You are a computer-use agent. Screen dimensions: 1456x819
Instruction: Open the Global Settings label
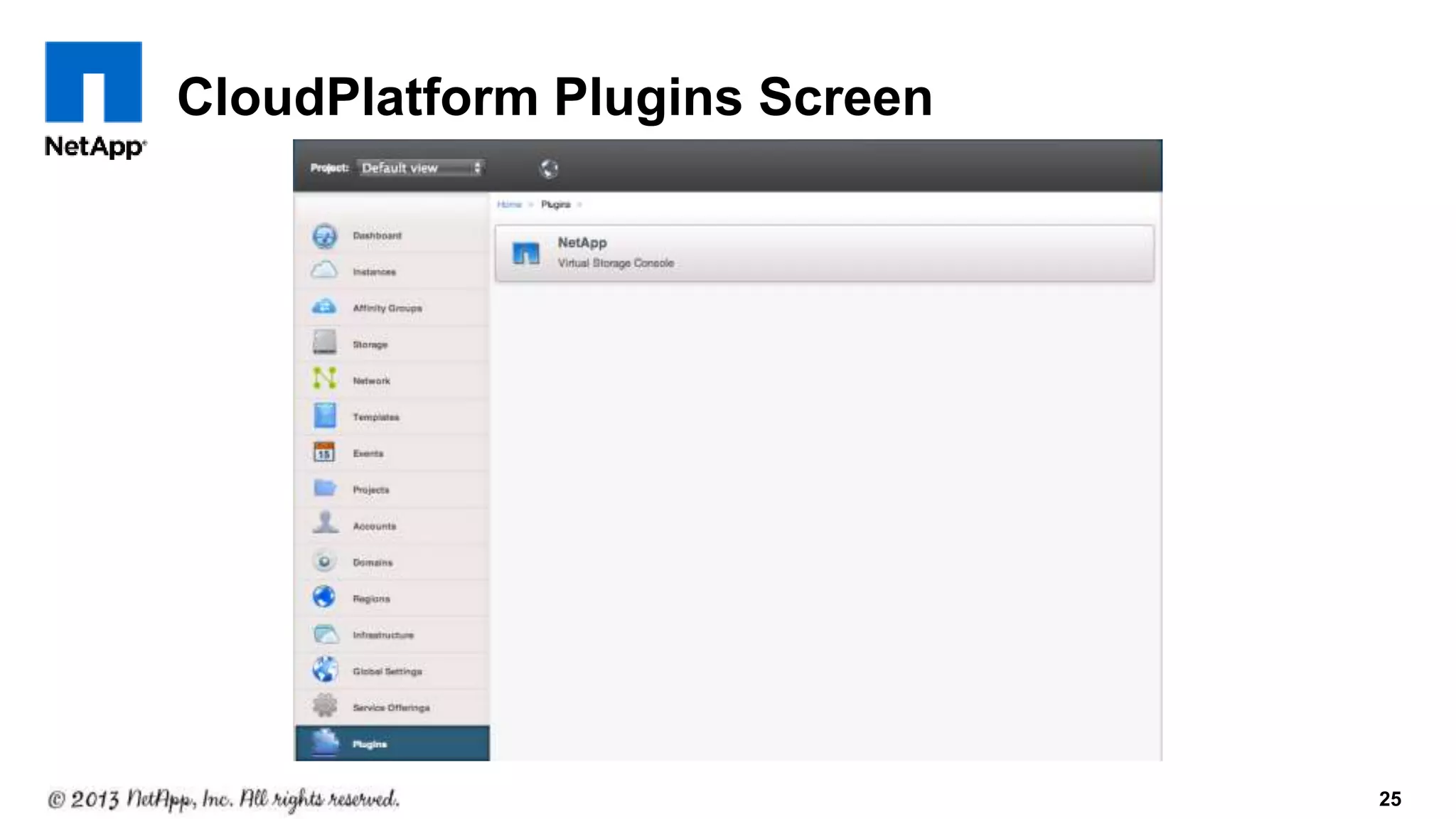[x=387, y=671]
